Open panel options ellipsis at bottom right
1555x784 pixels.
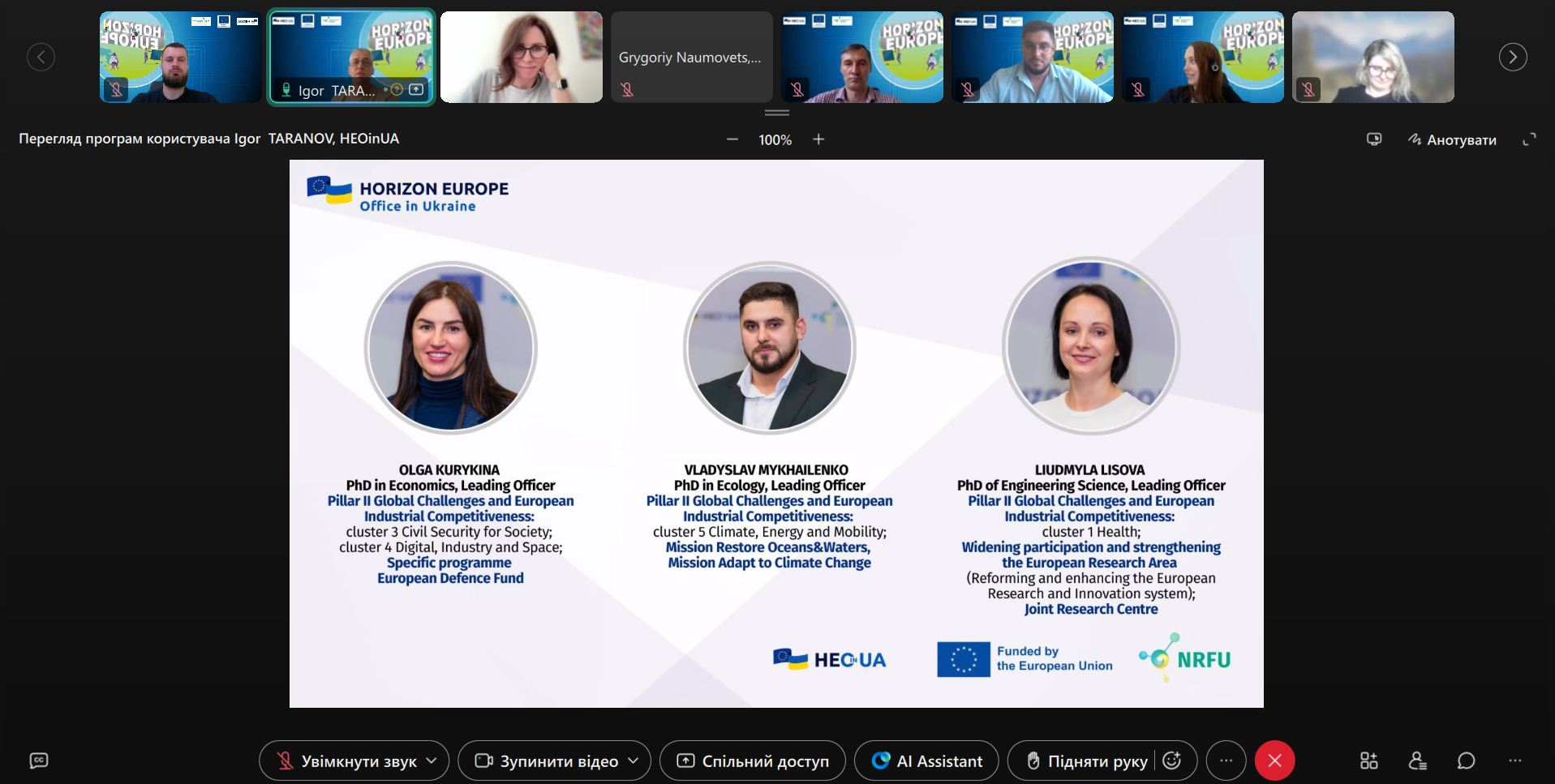click(1515, 760)
